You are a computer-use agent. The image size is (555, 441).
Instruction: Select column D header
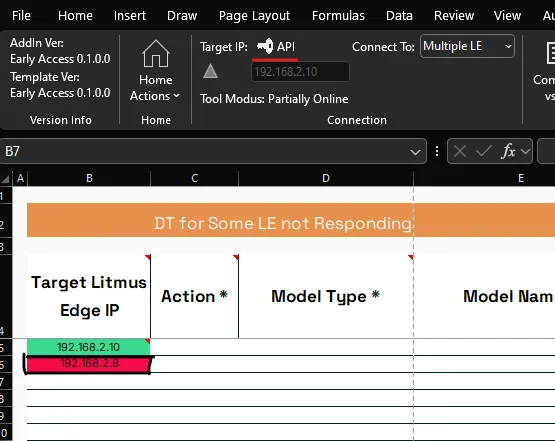point(326,178)
